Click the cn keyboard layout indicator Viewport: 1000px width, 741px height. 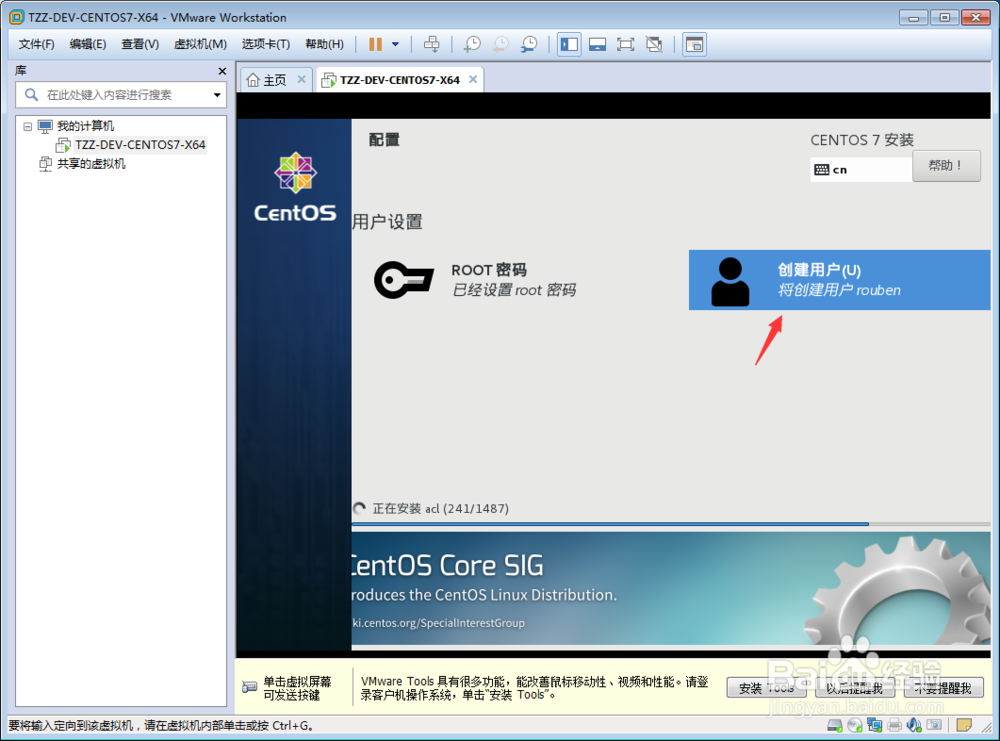point(860,170)
